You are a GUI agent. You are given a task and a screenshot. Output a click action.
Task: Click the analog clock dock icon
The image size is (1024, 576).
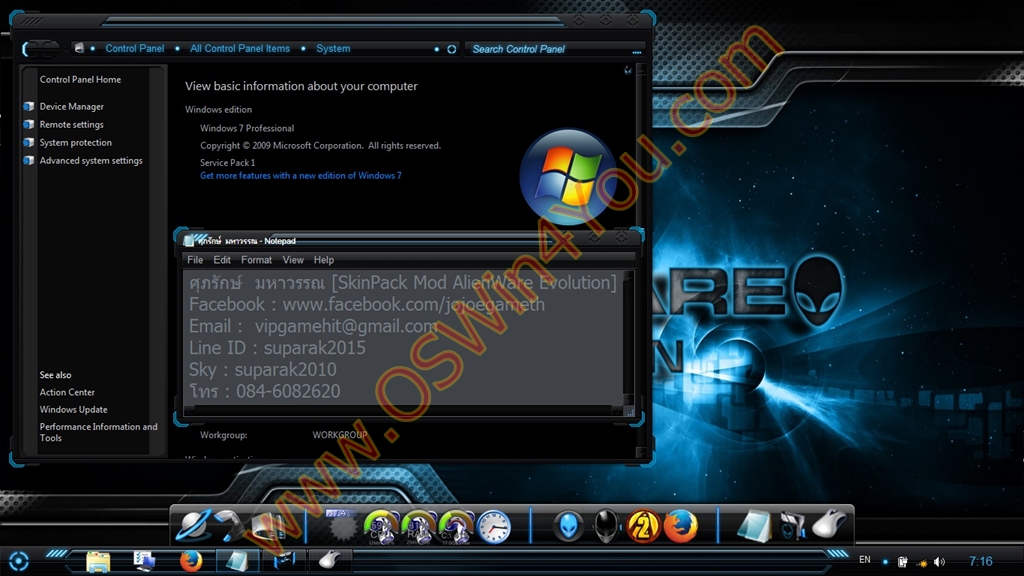tap(494, 527)
